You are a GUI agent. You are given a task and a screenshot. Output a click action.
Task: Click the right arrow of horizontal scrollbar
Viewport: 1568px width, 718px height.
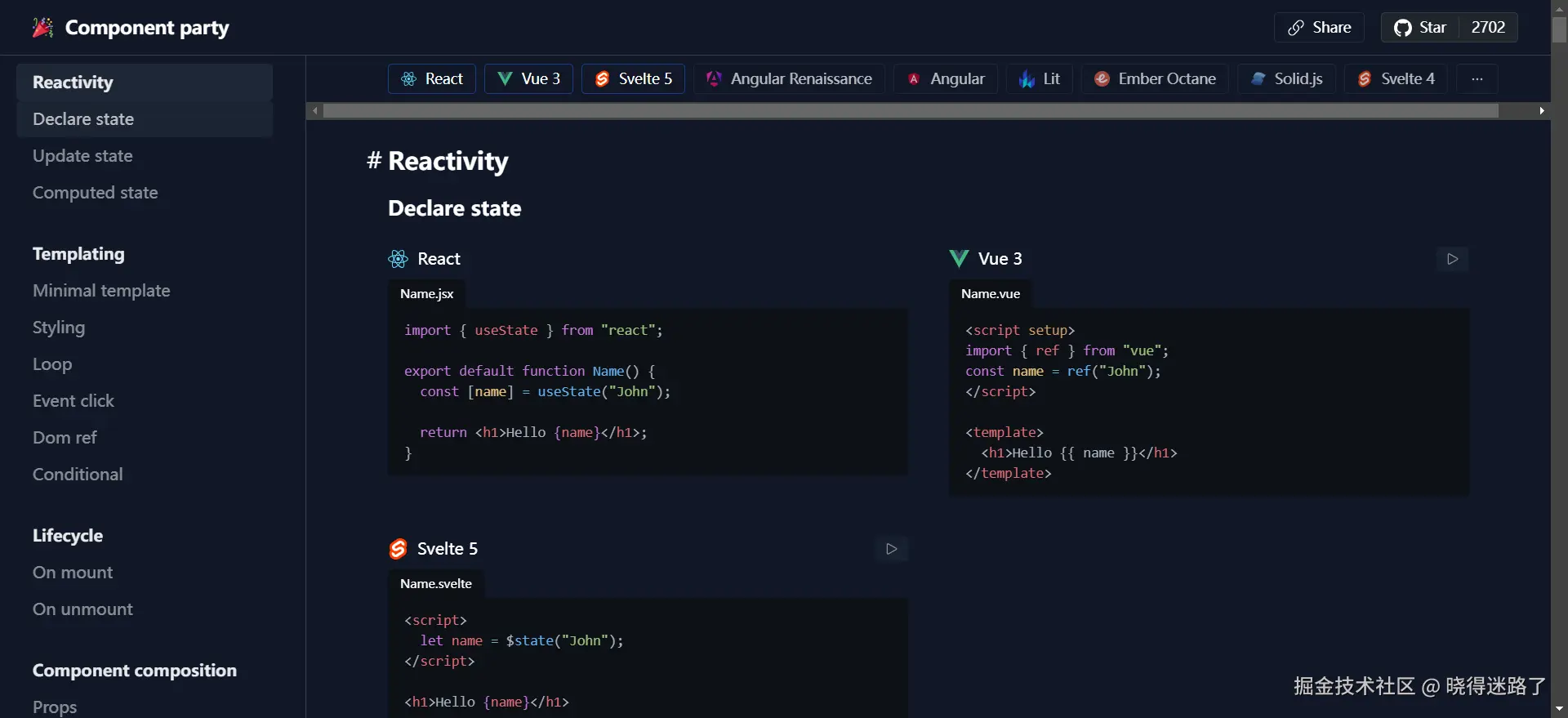tap(1542, 111)
